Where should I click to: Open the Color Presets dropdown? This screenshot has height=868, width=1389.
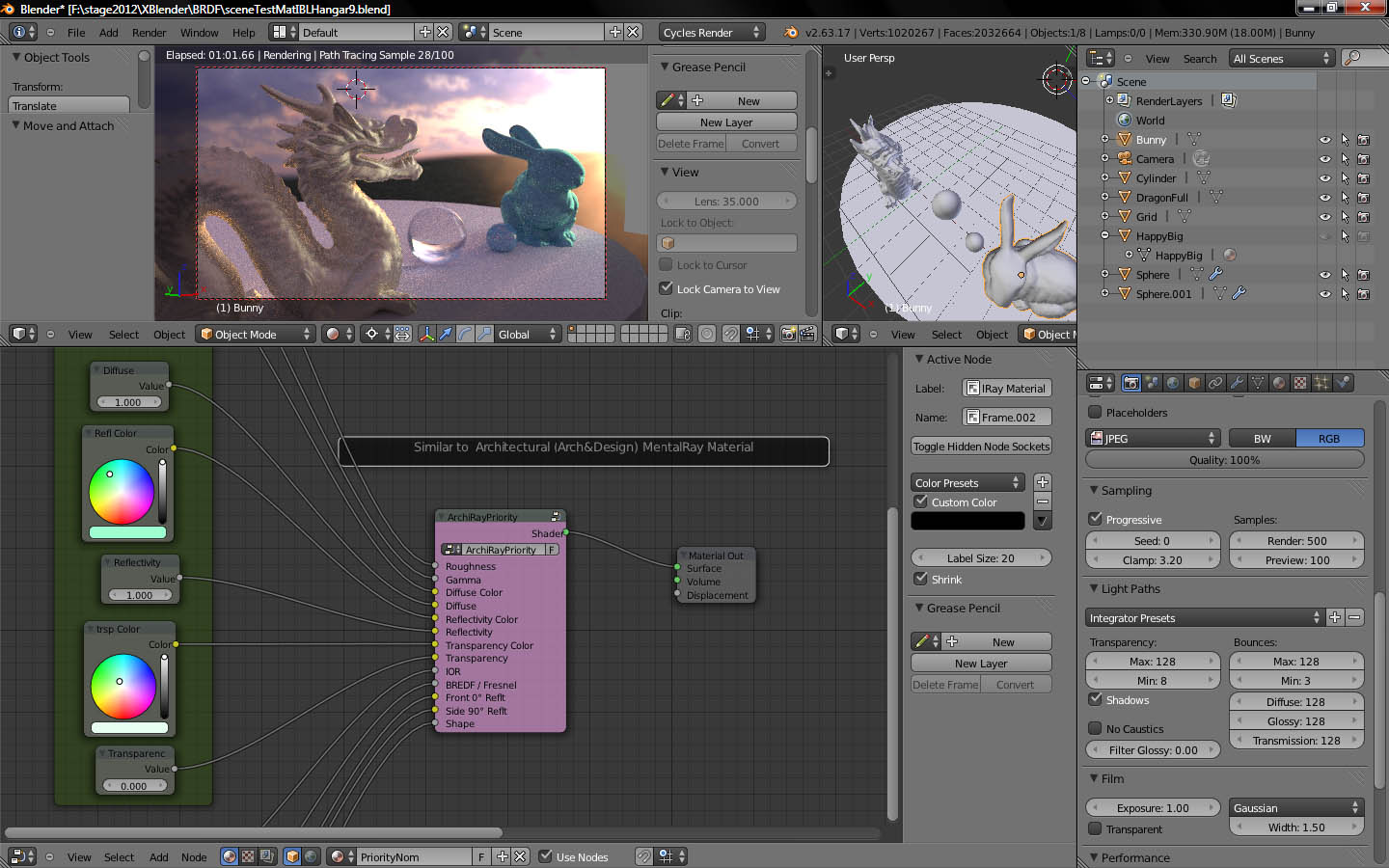point(967,482)
